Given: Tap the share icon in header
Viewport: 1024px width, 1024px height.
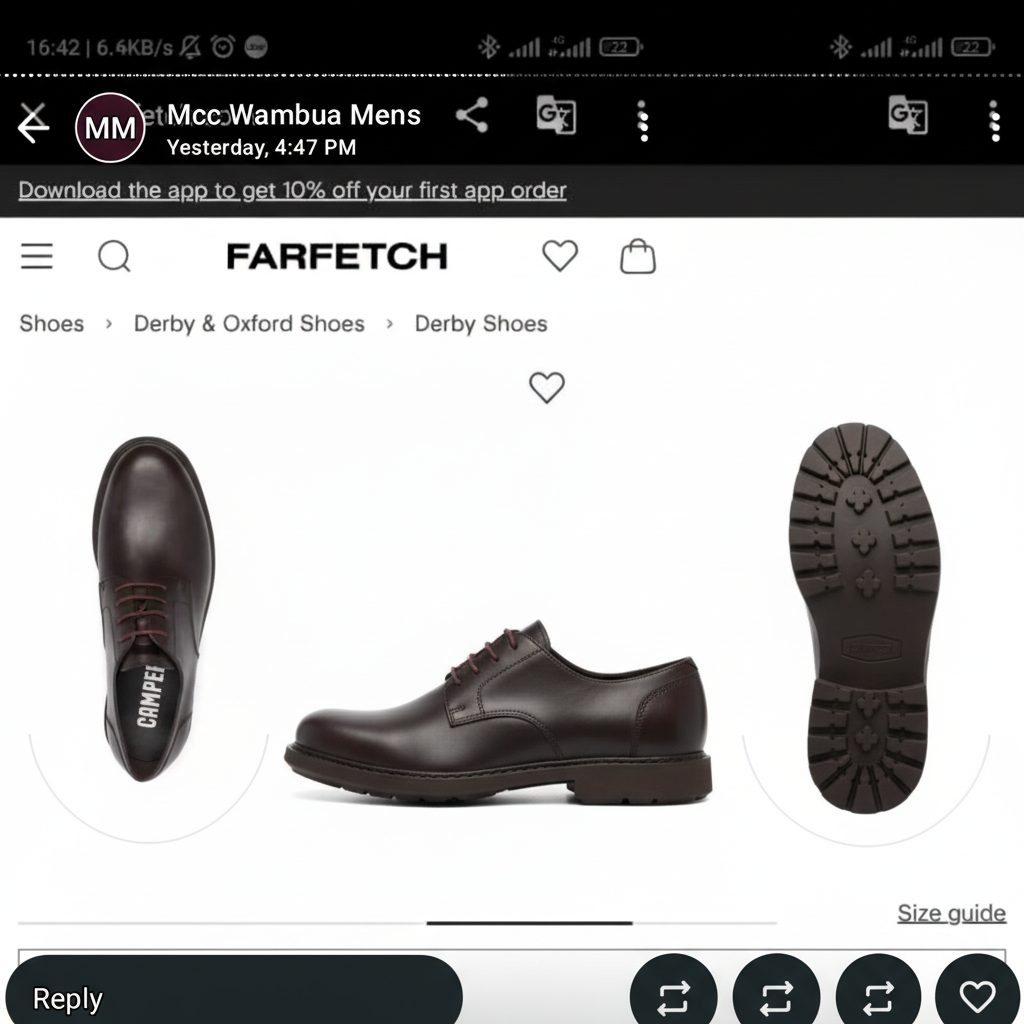Looking at the screenshot, I should click(x=472, y=116).
